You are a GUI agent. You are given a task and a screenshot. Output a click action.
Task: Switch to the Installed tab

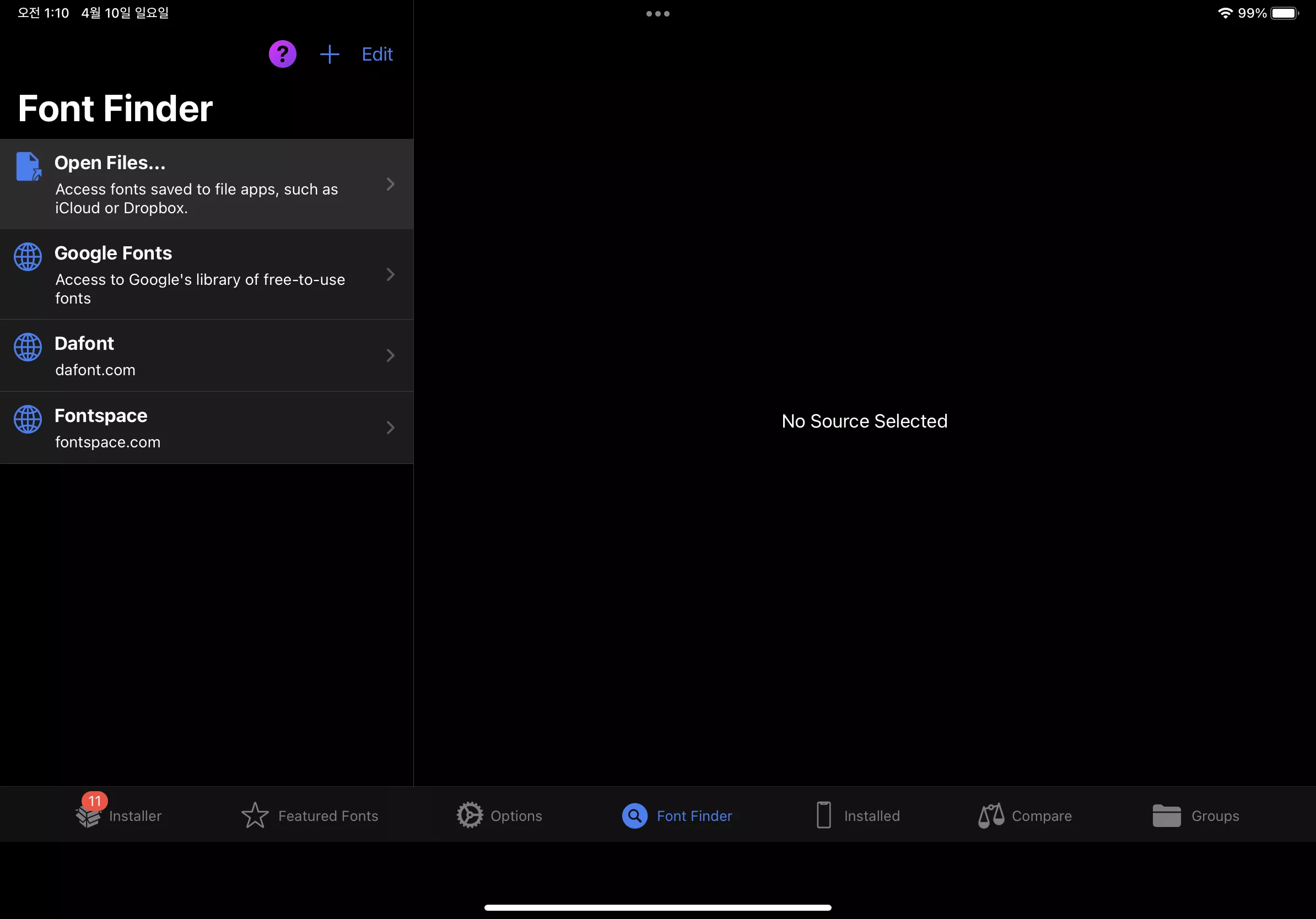point(858,815)
